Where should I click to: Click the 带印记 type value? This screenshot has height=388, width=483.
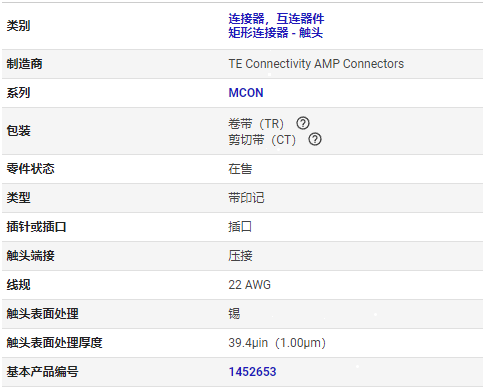(x=246, y=198)
